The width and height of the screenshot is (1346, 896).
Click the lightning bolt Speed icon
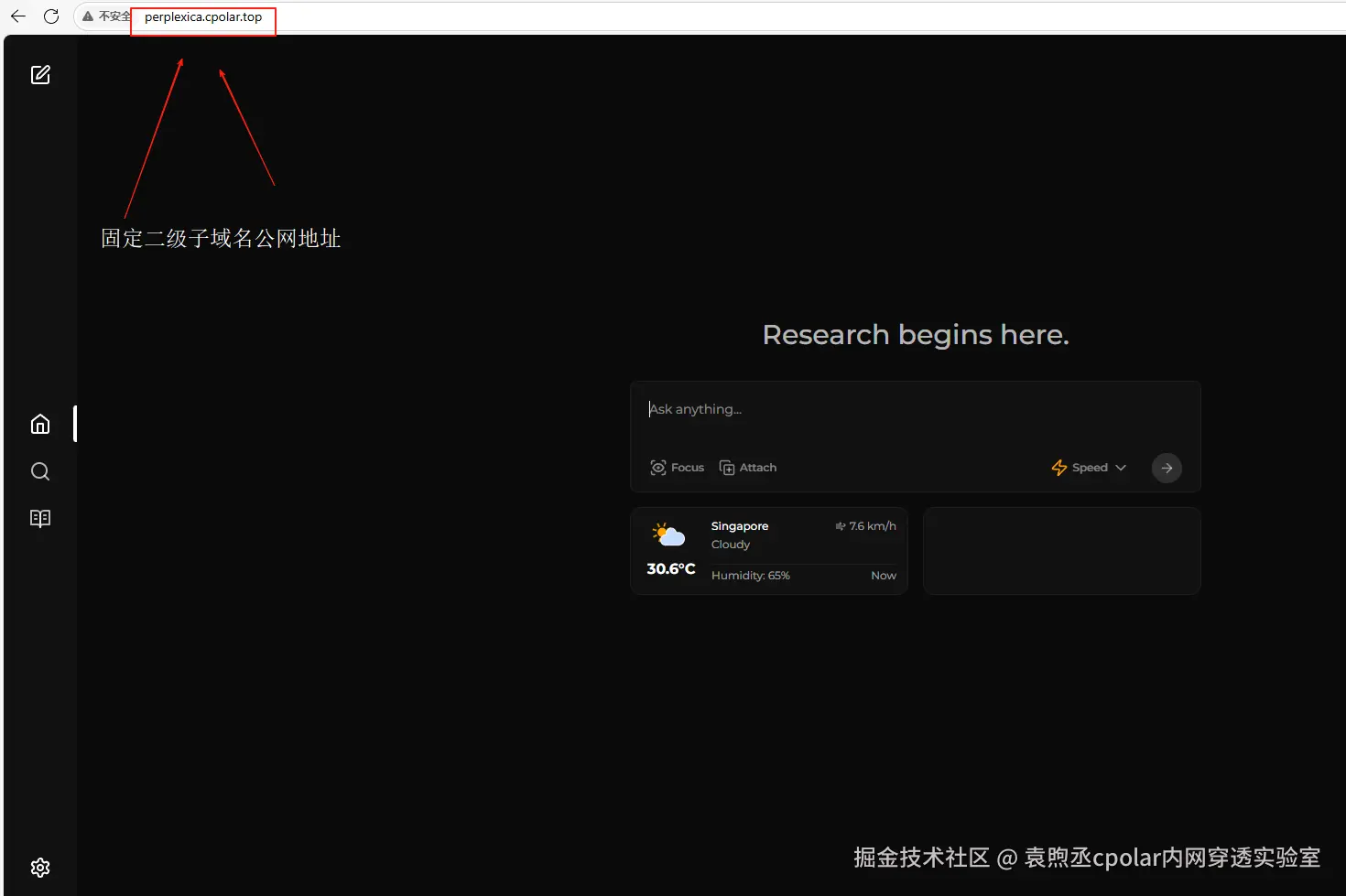click(1059, 468)
